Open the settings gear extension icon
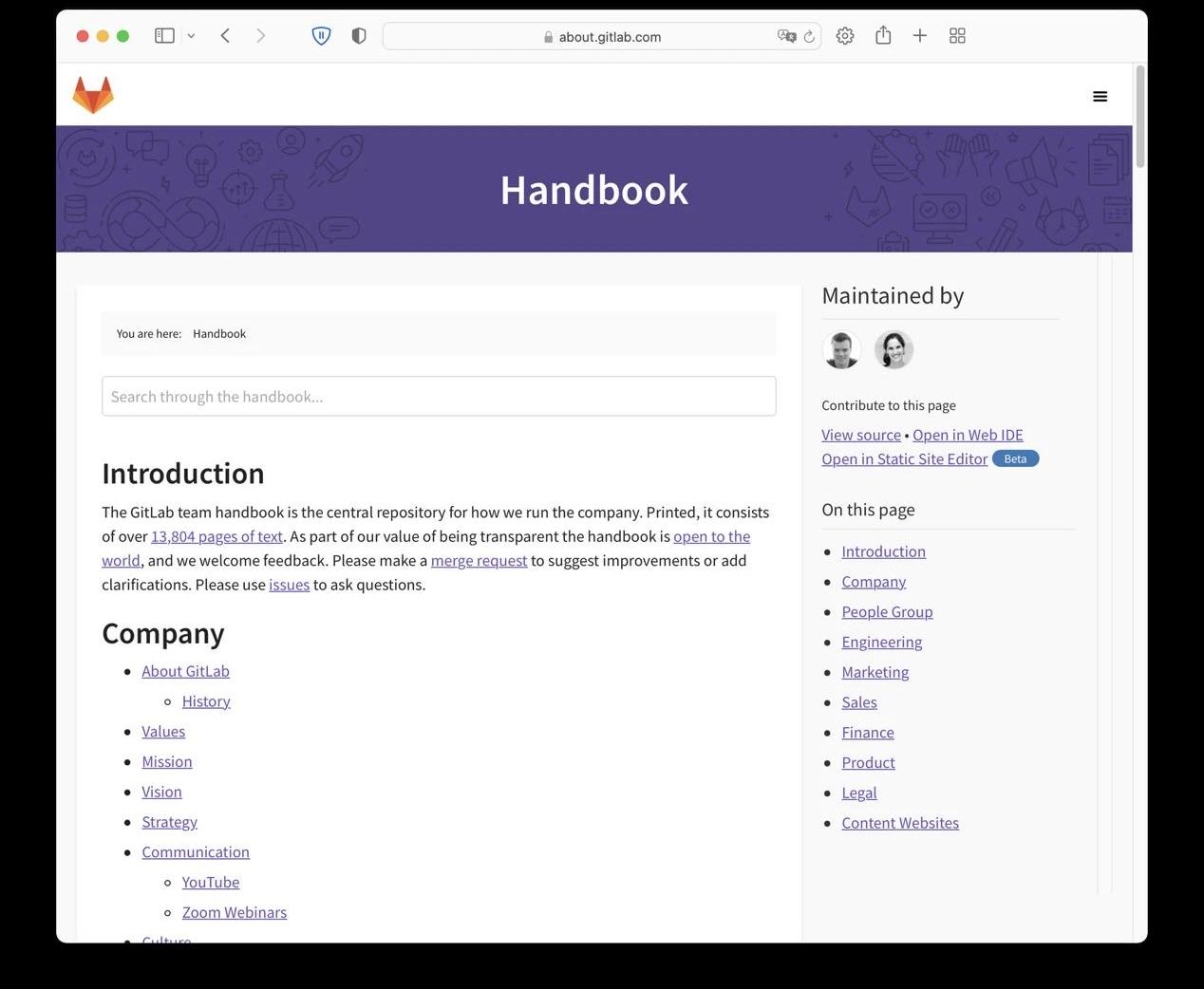This screenshot has height=989, width=1204. (845, 36)
